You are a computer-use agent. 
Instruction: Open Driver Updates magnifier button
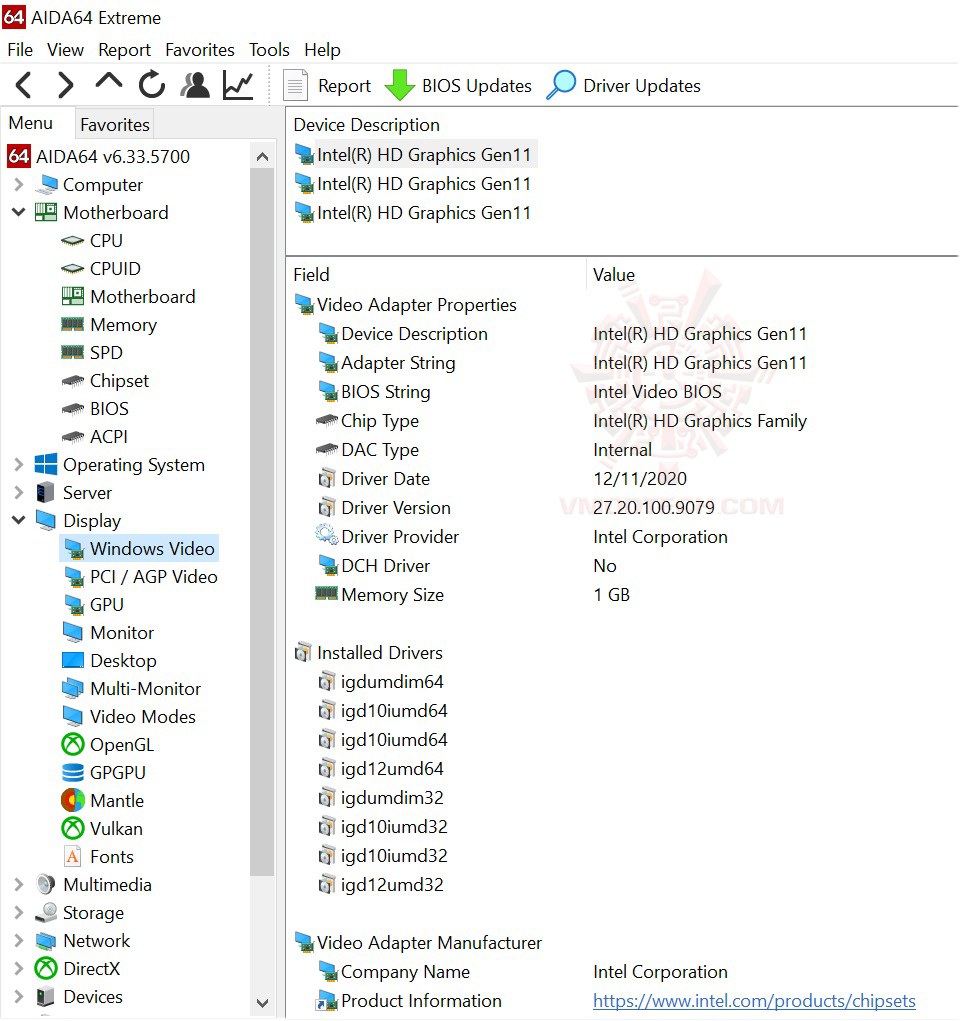click(x=623, y=85)
